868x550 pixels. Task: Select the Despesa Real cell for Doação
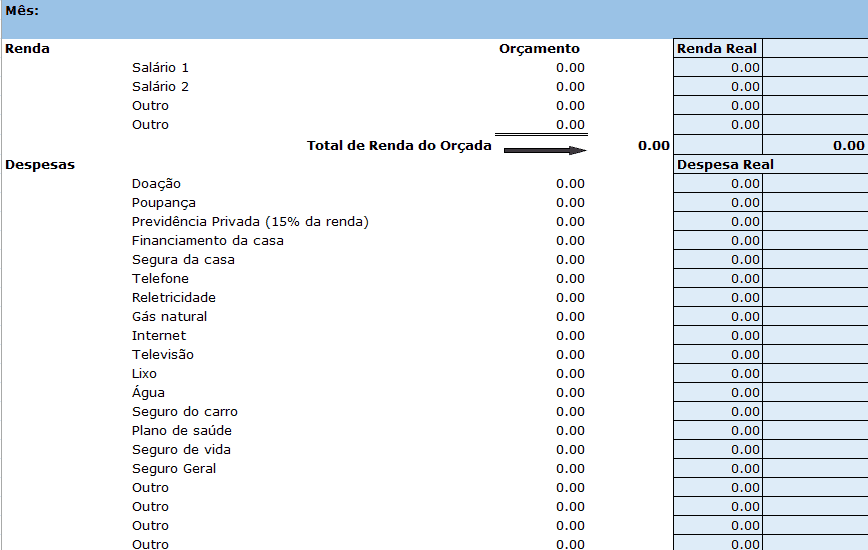[718, 184]
